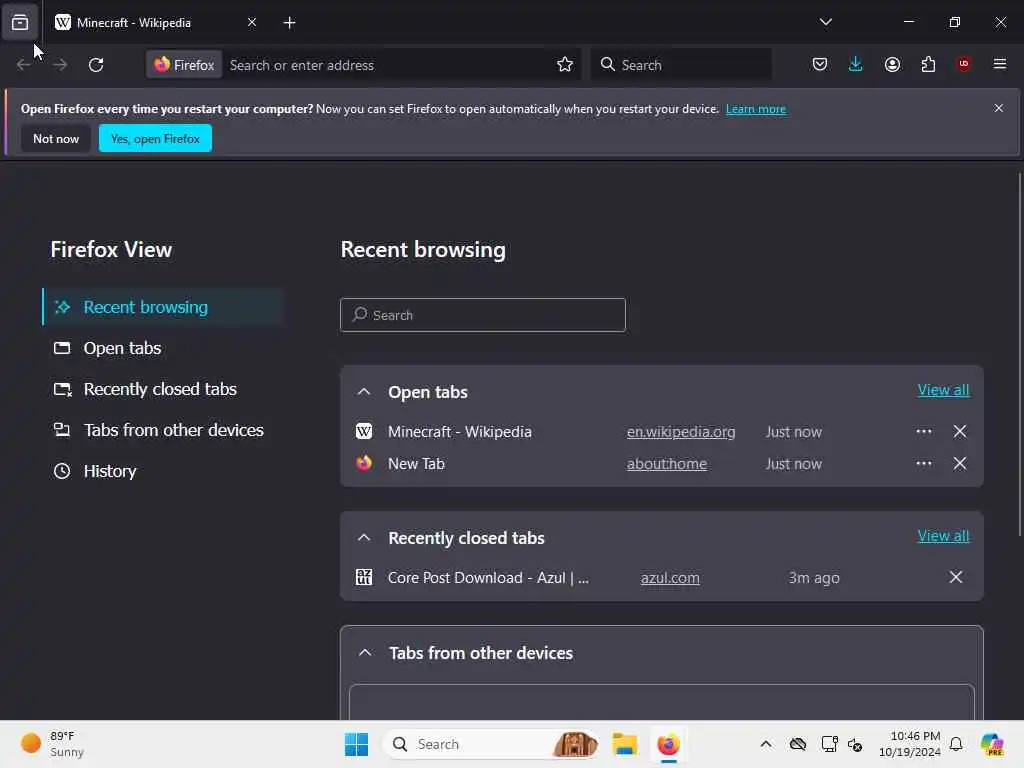Image resolution: width=1024 pixels, height=768 pixels.
Task: Launch Copilot preview from taskbar
Action: 992,744
